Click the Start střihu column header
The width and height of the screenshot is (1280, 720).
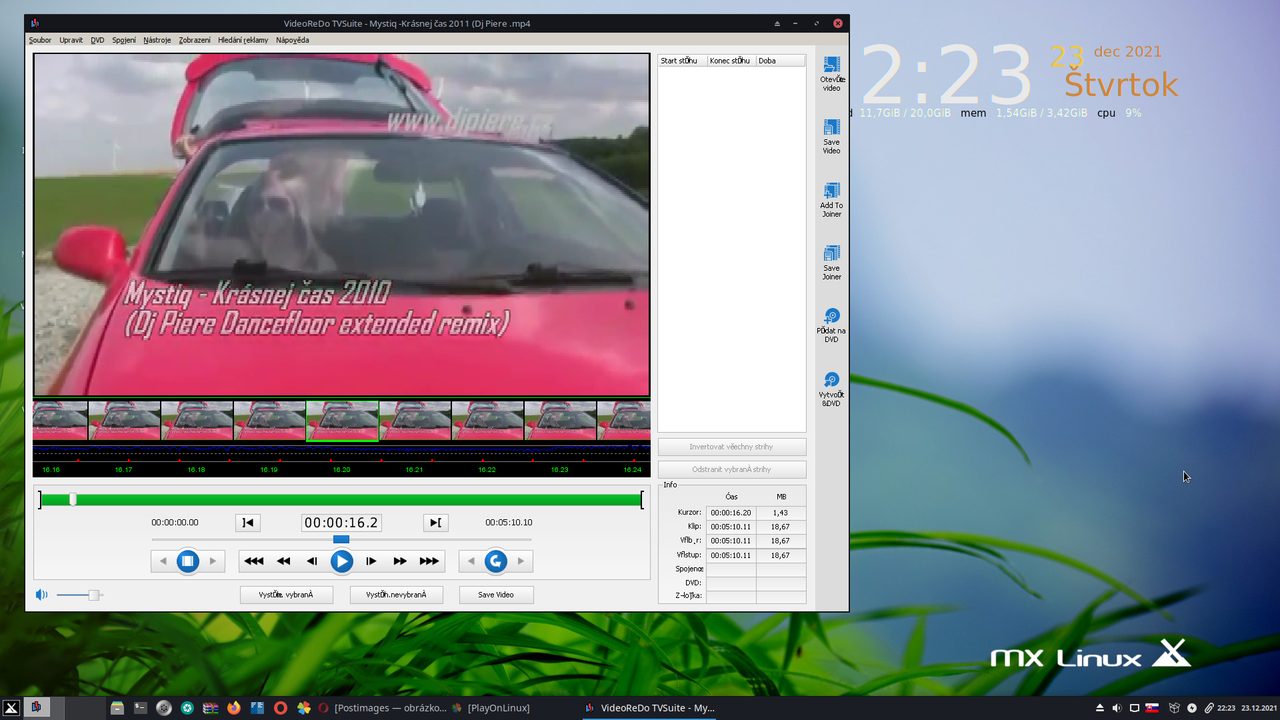(682, 61)
